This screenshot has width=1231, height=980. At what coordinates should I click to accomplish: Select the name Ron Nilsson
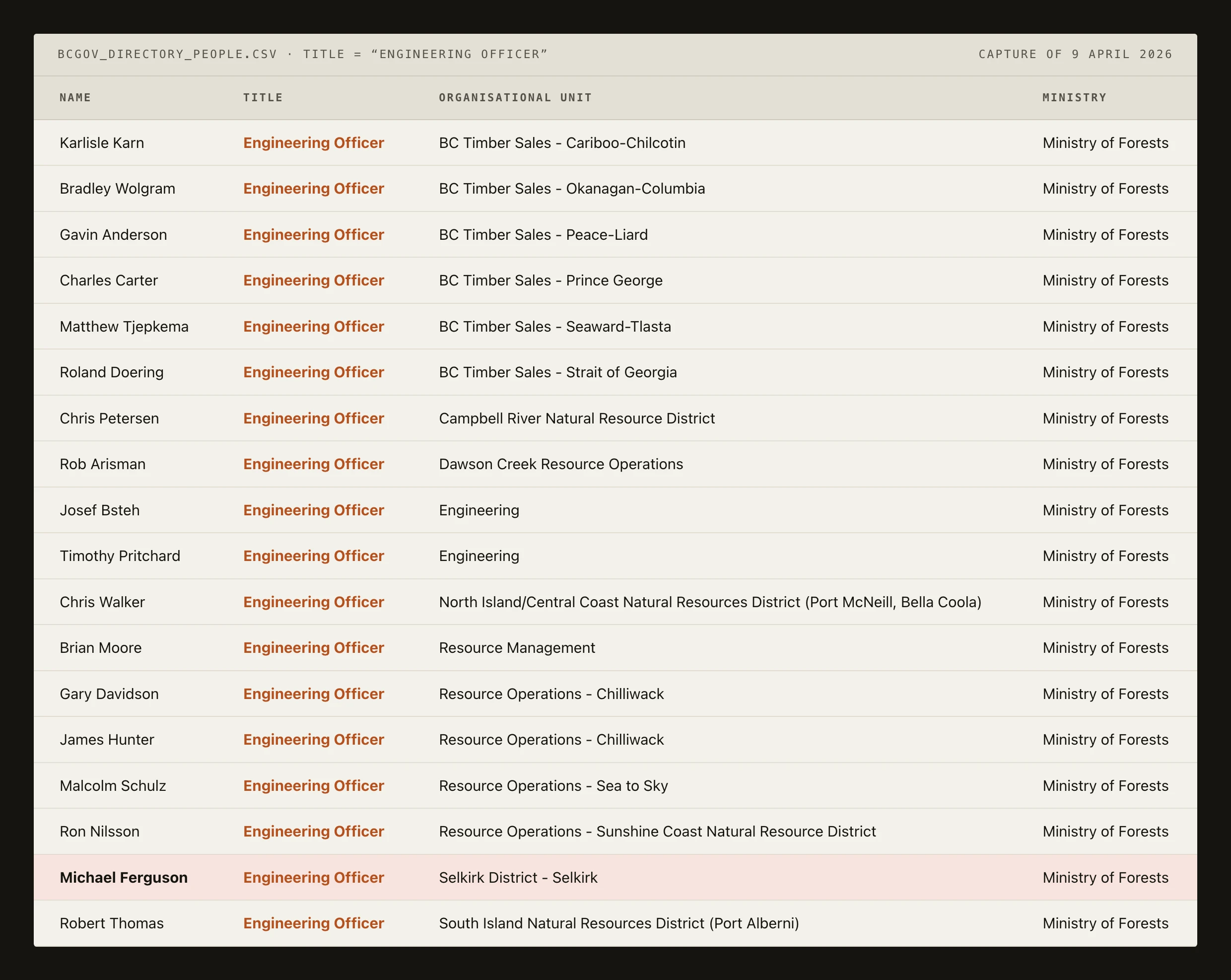click(99, 832)
